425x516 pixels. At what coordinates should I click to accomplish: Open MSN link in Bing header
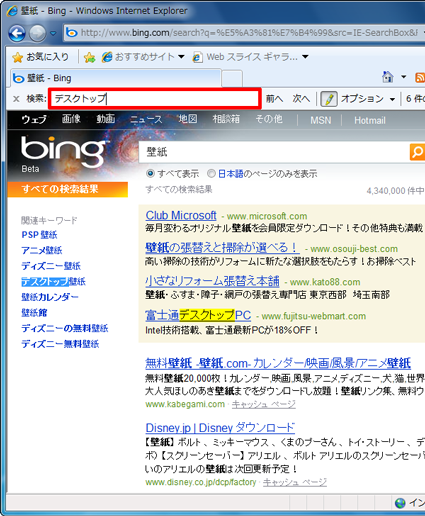pos(321,120)
